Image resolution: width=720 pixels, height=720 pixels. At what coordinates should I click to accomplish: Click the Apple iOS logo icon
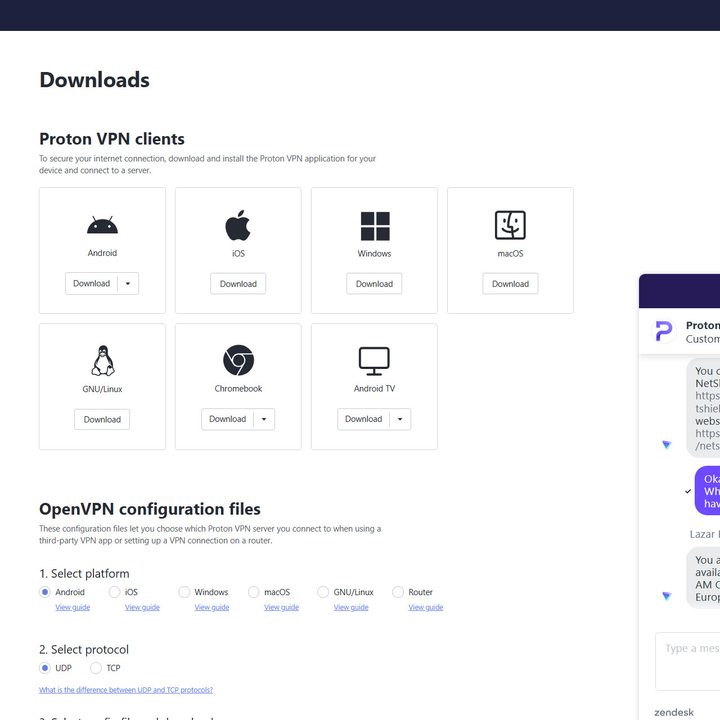pos(238,225)
